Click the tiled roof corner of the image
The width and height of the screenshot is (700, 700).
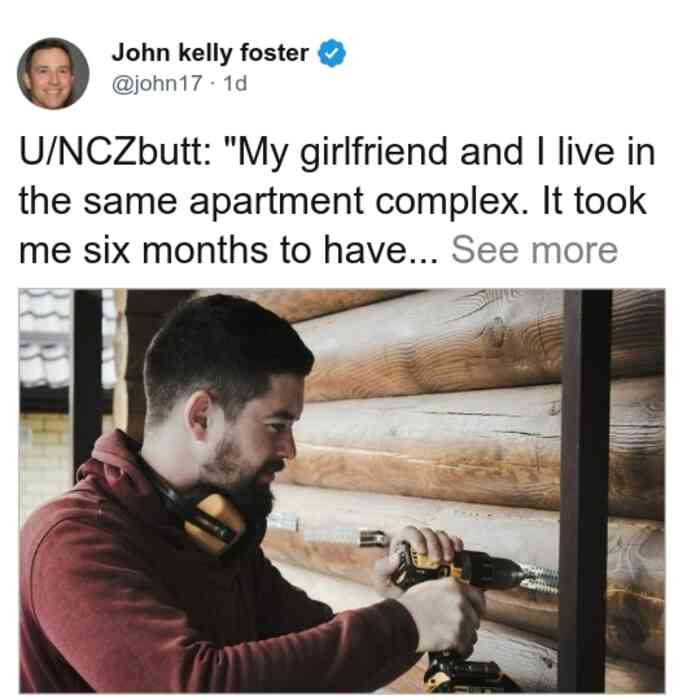point(45,339)
